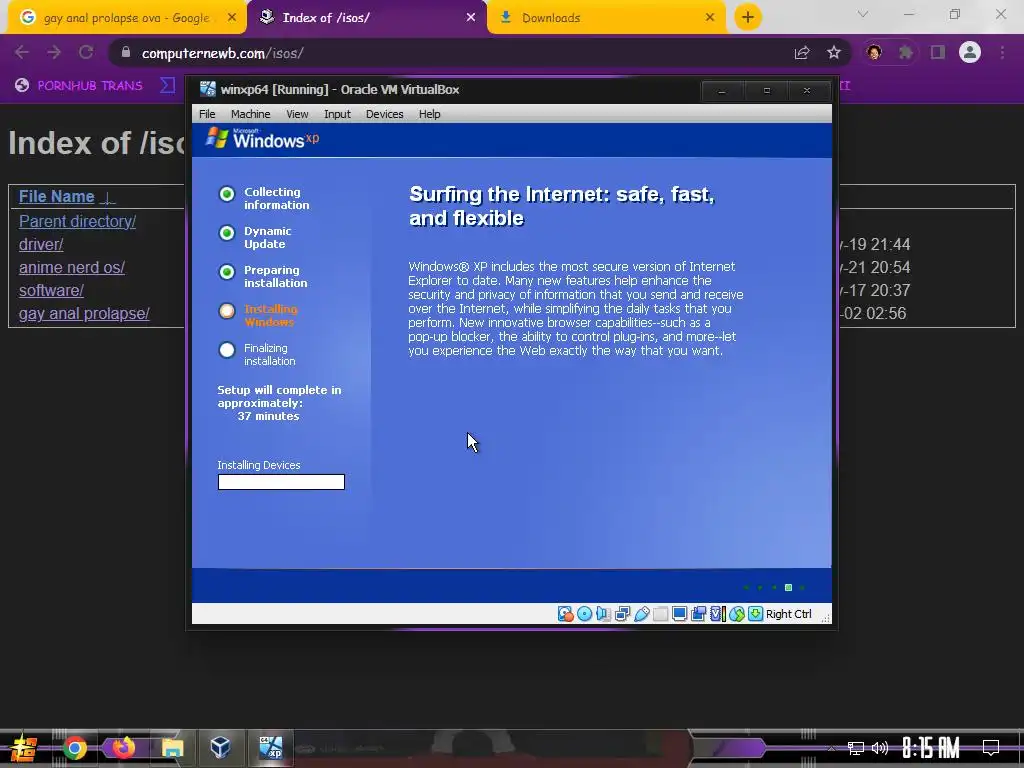Open the View menu in VirtualBox
1024x768 pixels.
point(297,114)
